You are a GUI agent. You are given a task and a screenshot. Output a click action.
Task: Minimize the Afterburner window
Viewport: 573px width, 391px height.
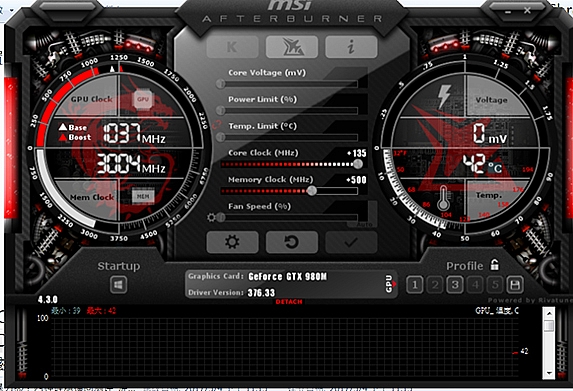coord(508,12)
